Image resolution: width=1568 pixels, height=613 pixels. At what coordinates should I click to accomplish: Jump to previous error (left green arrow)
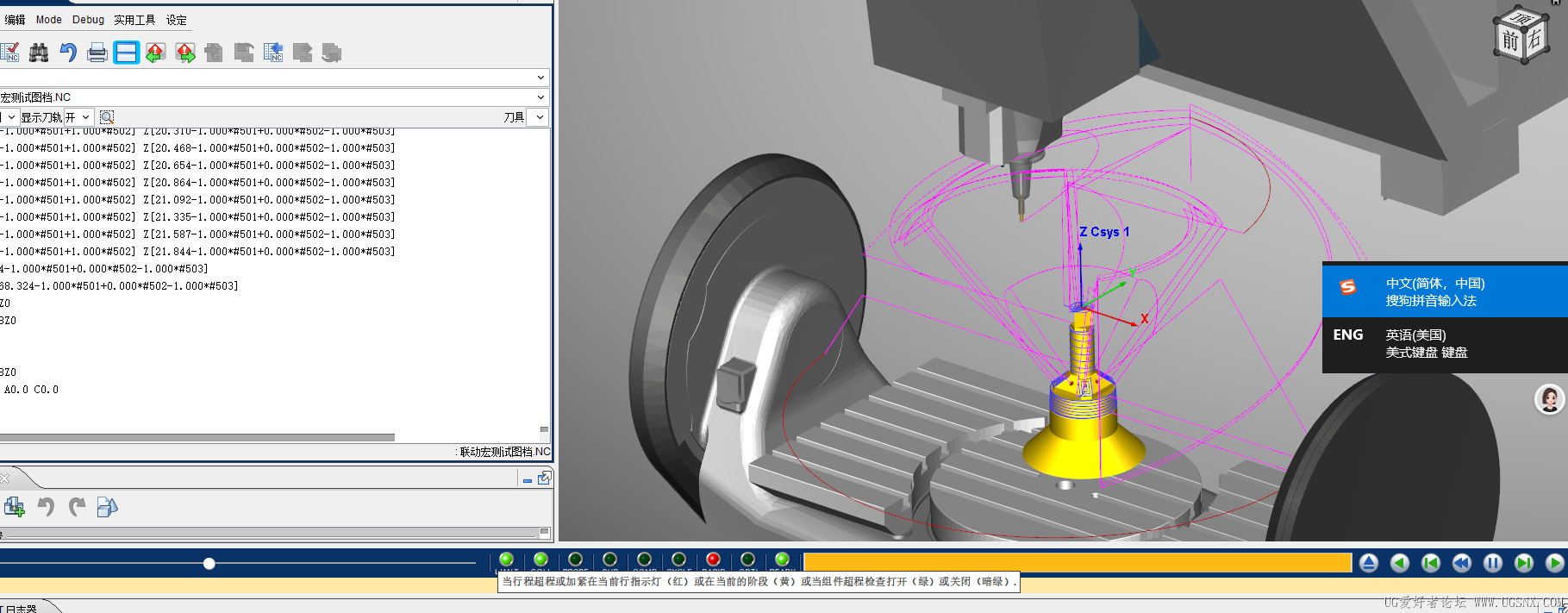click(x=156, y=53)
